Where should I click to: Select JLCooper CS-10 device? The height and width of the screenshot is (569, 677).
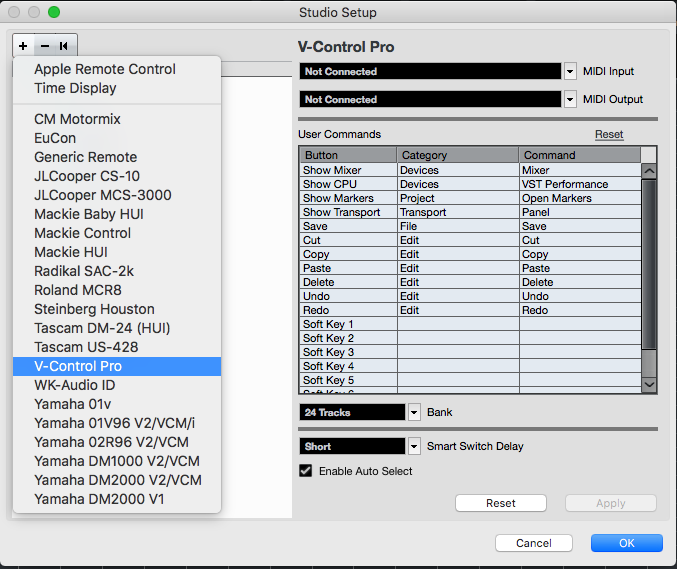117,176
